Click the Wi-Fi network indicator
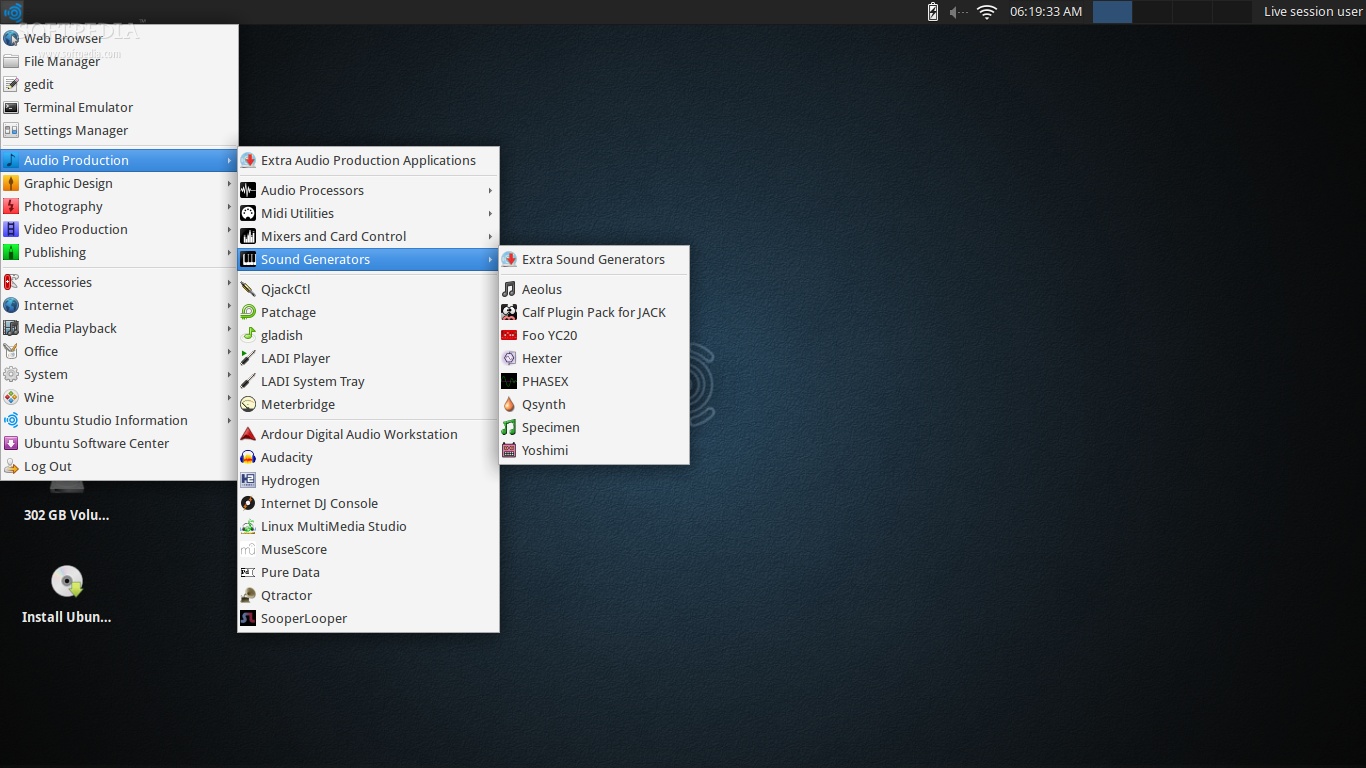The height and width of the screenshot is (768, 1366). [x=987, y=12]
